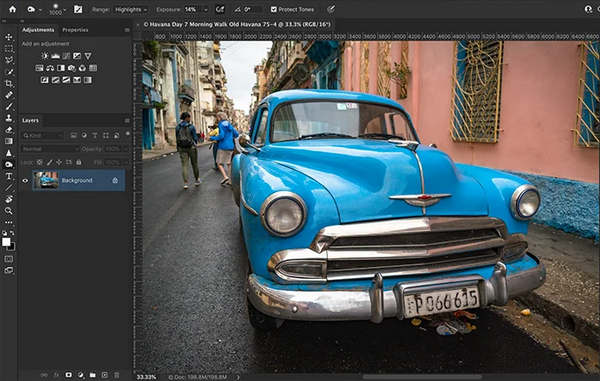Add Curves adjustment
Screen dimensions: 600x381
66,56
